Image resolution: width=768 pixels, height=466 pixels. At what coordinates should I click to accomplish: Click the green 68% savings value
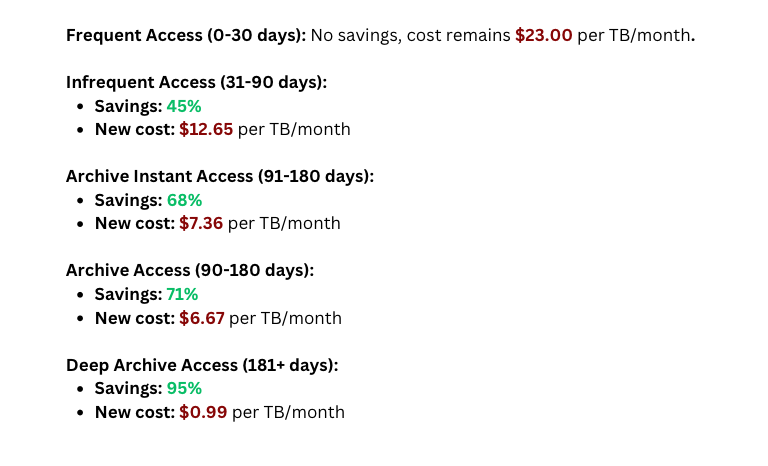[x=184, y=200]
